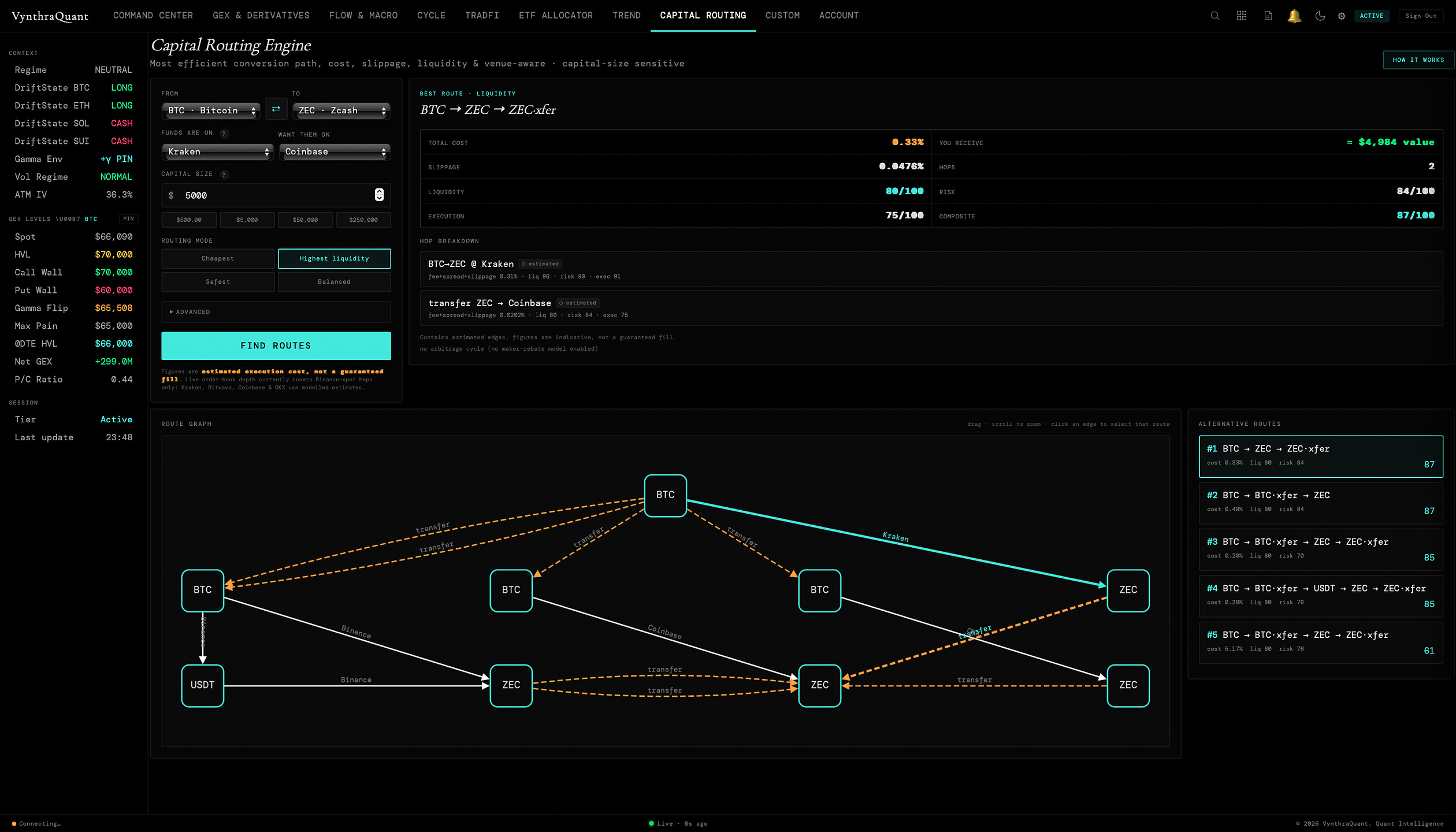
Task: Click the VynthraQuant logo
Action: pyautogui.click(x=50, y=16)
